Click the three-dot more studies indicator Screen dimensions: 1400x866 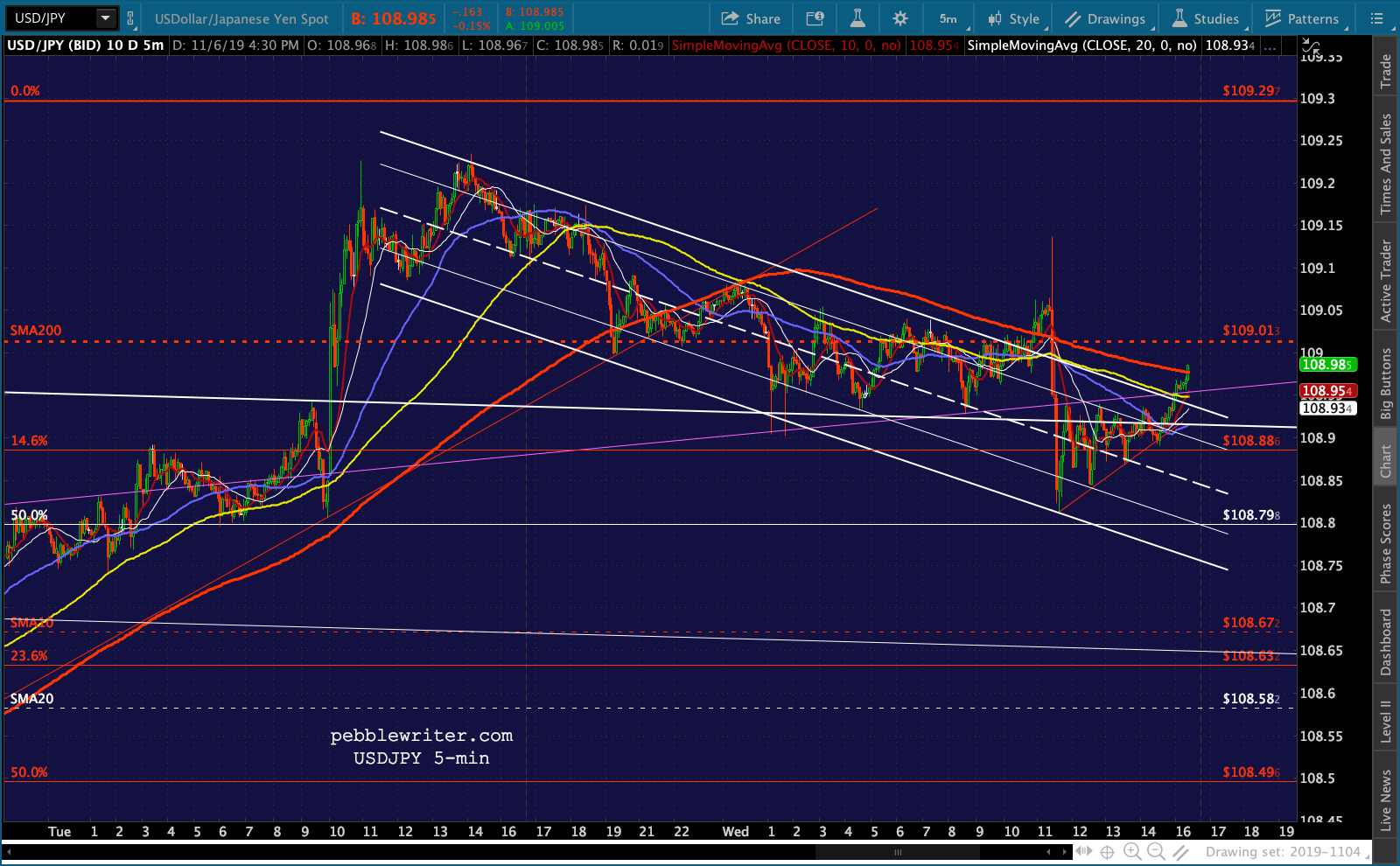(1271, 45)
